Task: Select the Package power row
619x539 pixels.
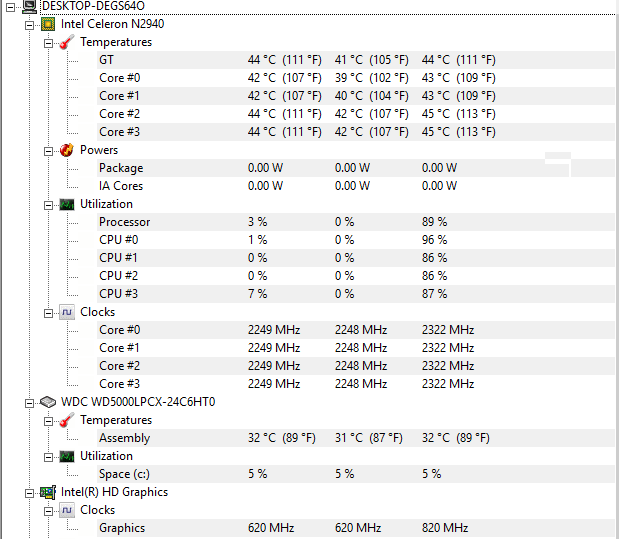Action: tap(121, 168)
